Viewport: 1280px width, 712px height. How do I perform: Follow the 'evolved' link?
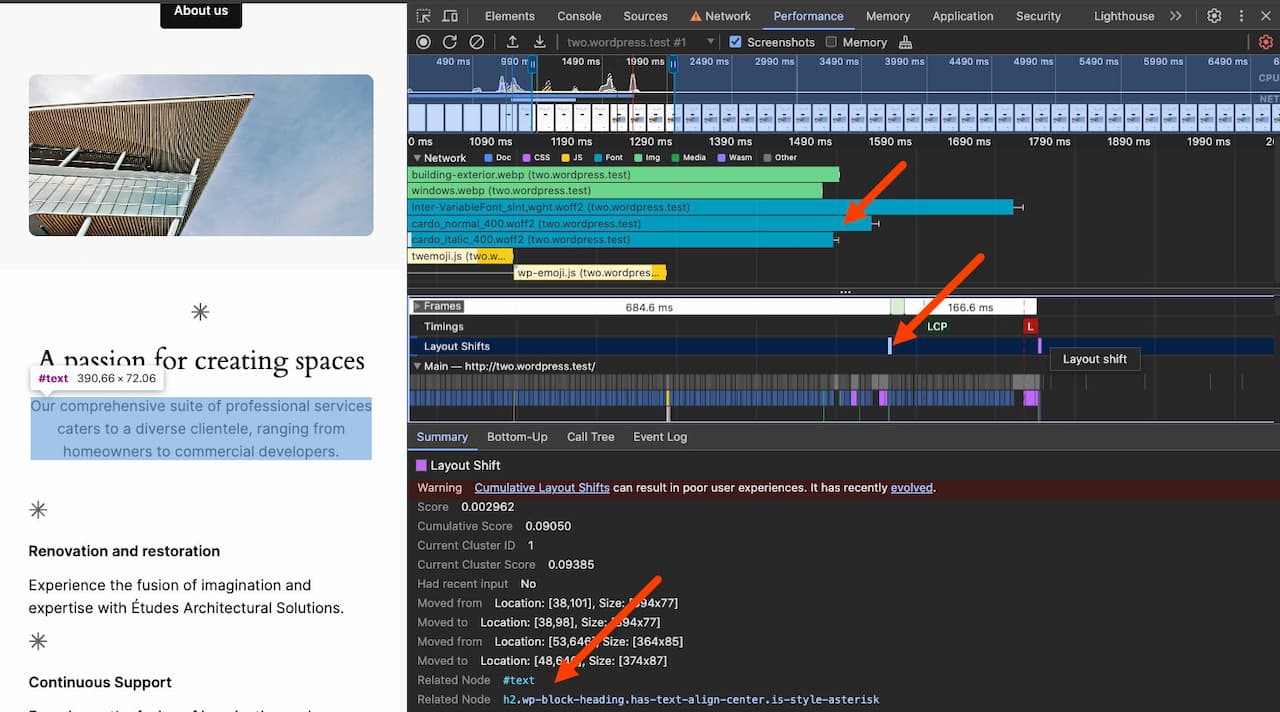click(x=912, y=488)
